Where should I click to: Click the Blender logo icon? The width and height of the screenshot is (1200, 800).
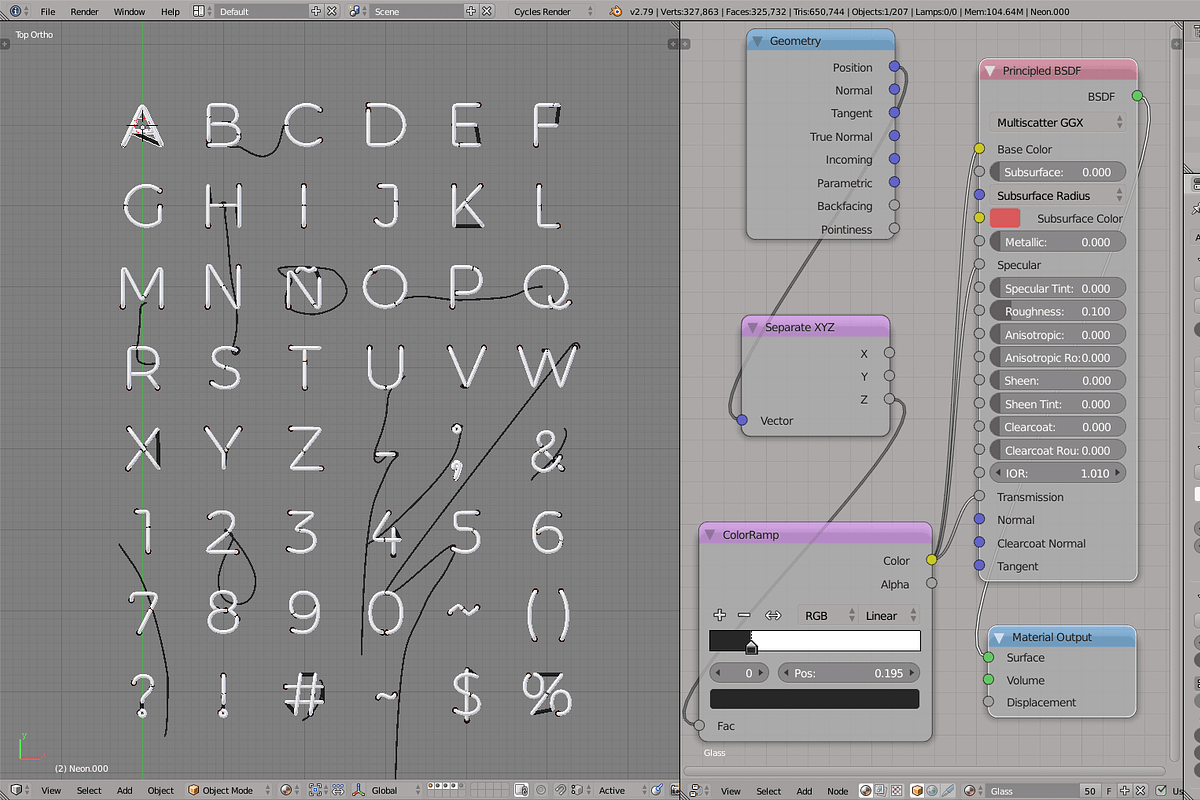(618, 11)
